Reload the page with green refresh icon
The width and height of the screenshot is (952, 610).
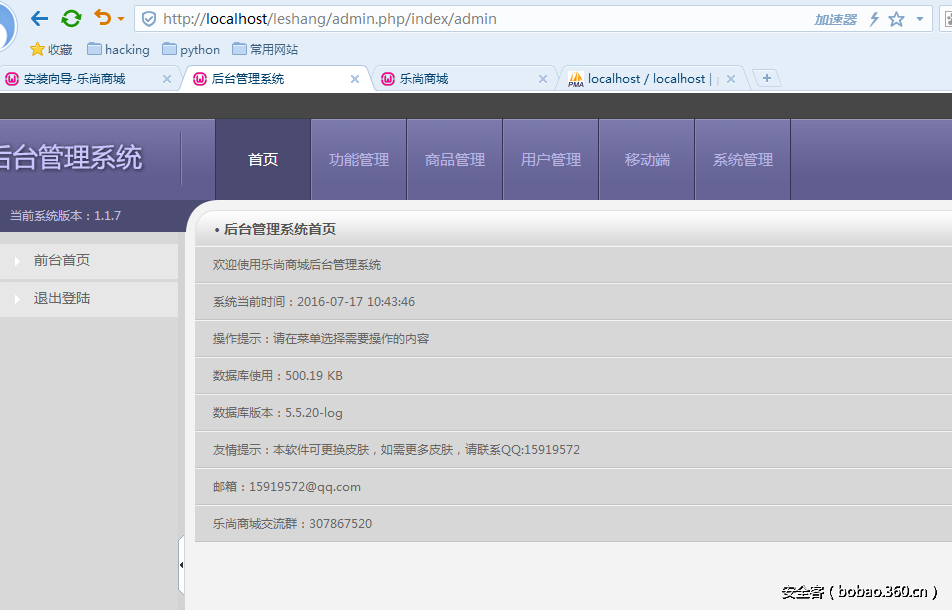pyautogui.click(x=71, y=19)
